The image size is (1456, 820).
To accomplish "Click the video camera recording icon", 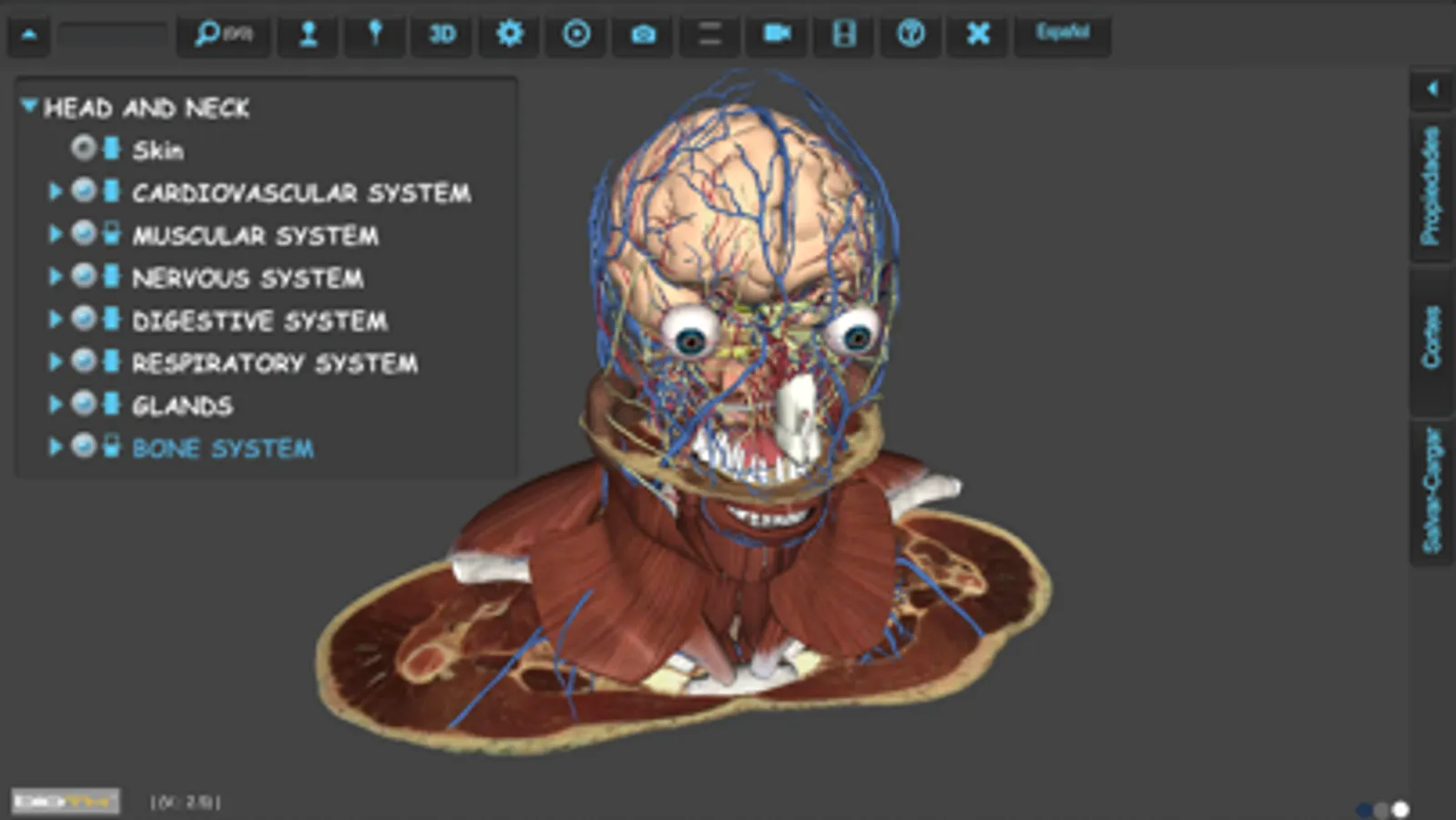I will 777,35.
